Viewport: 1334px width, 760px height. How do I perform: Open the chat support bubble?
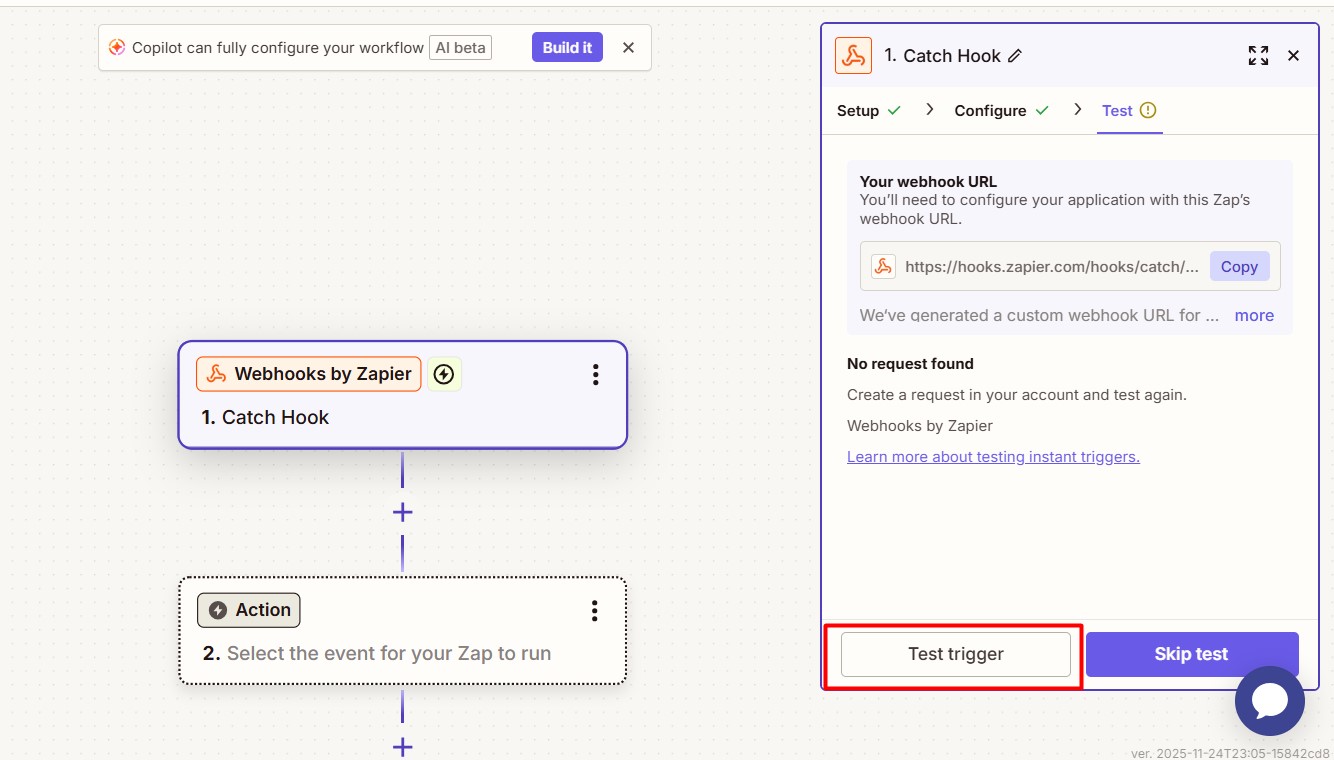click(x=1269, y=701)
